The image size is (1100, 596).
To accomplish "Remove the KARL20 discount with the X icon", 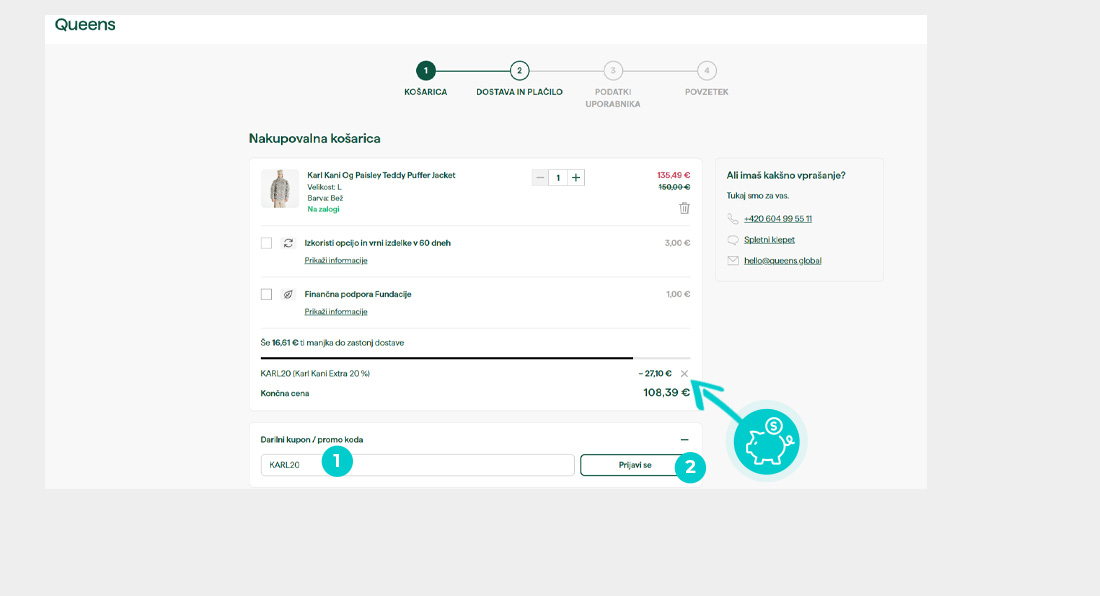I will [x=684, y=374].
